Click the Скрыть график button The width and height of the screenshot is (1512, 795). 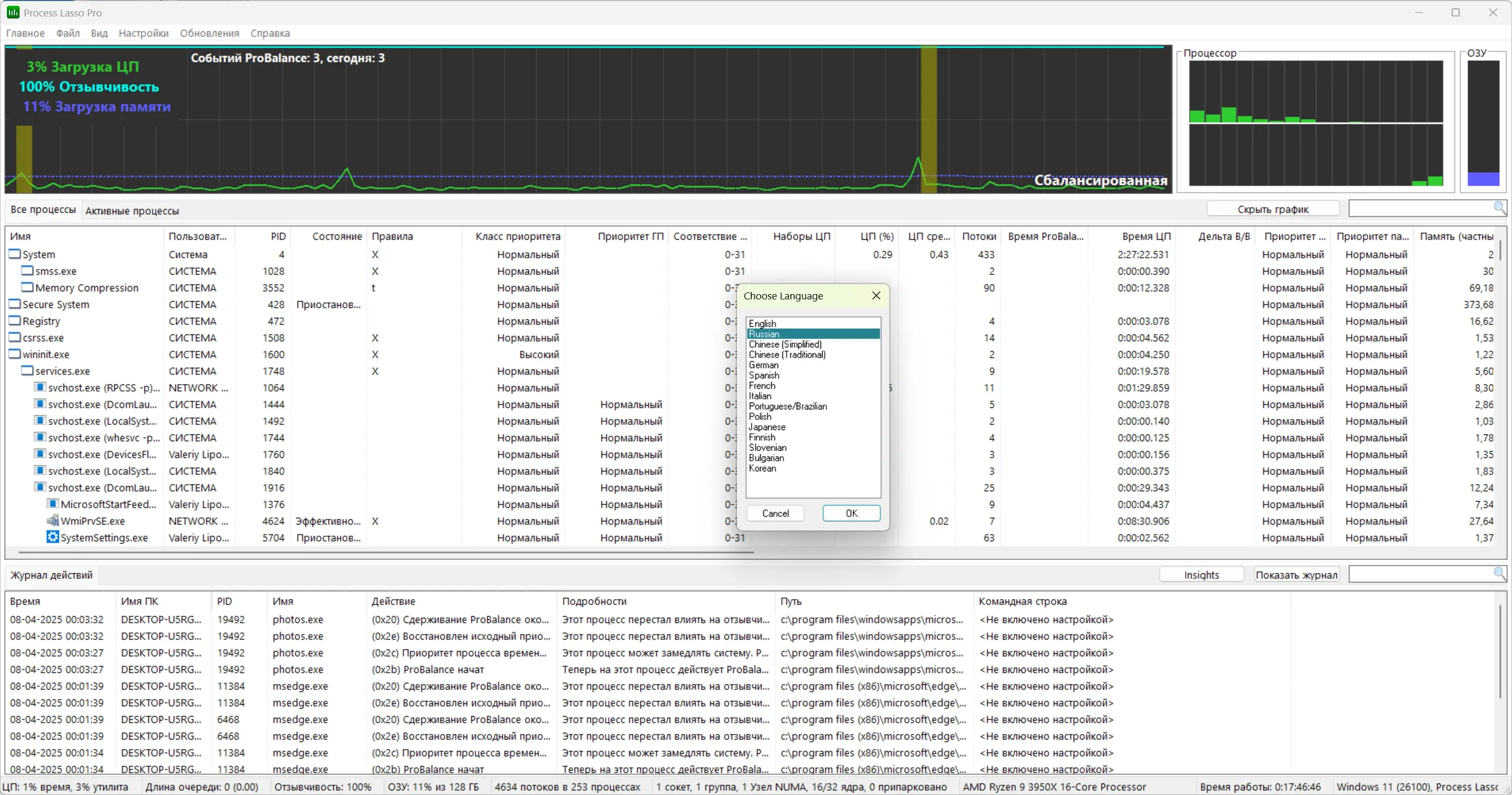coord(1272,209)
